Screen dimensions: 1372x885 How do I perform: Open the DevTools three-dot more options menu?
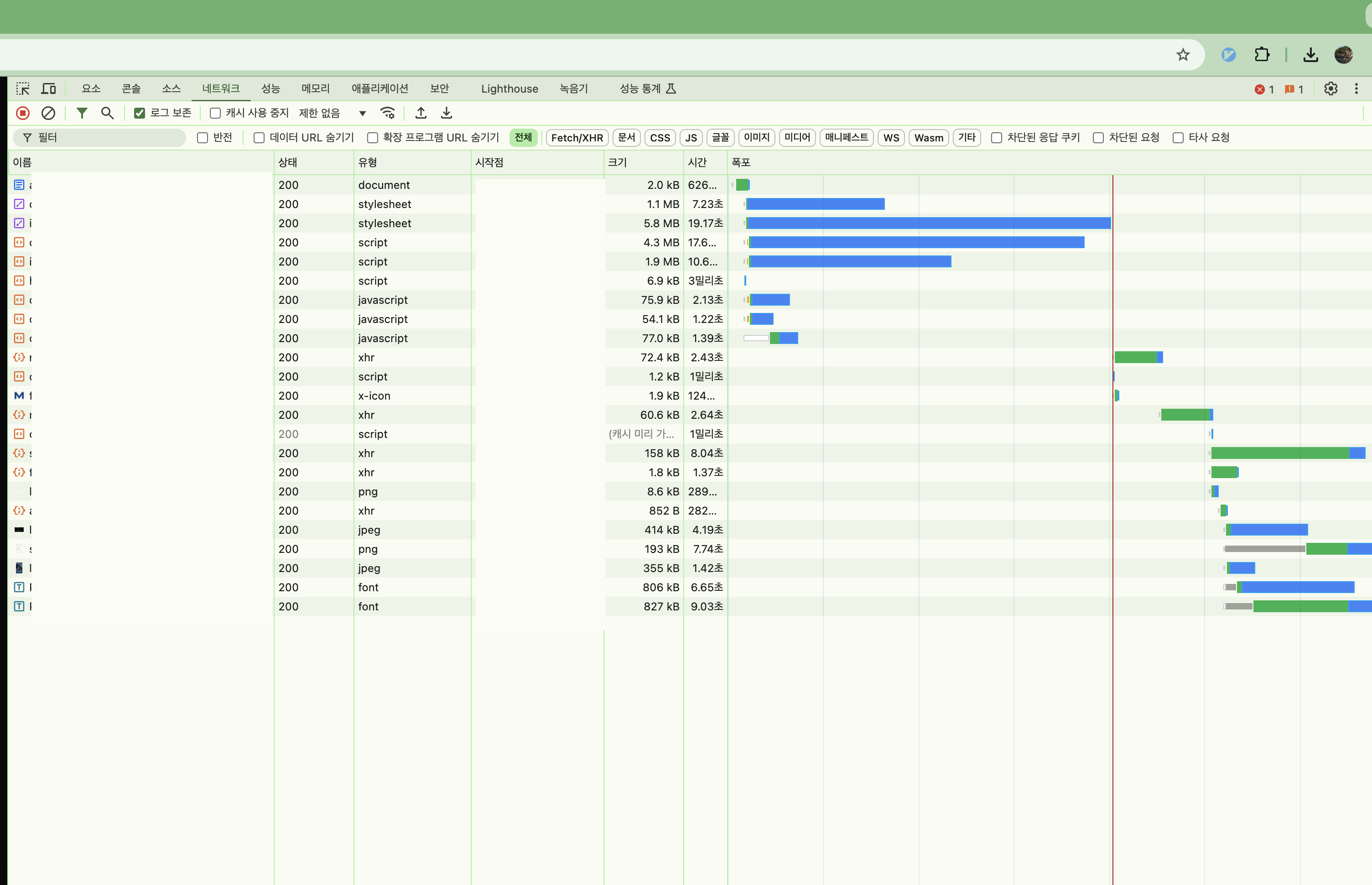[1356, 88]
